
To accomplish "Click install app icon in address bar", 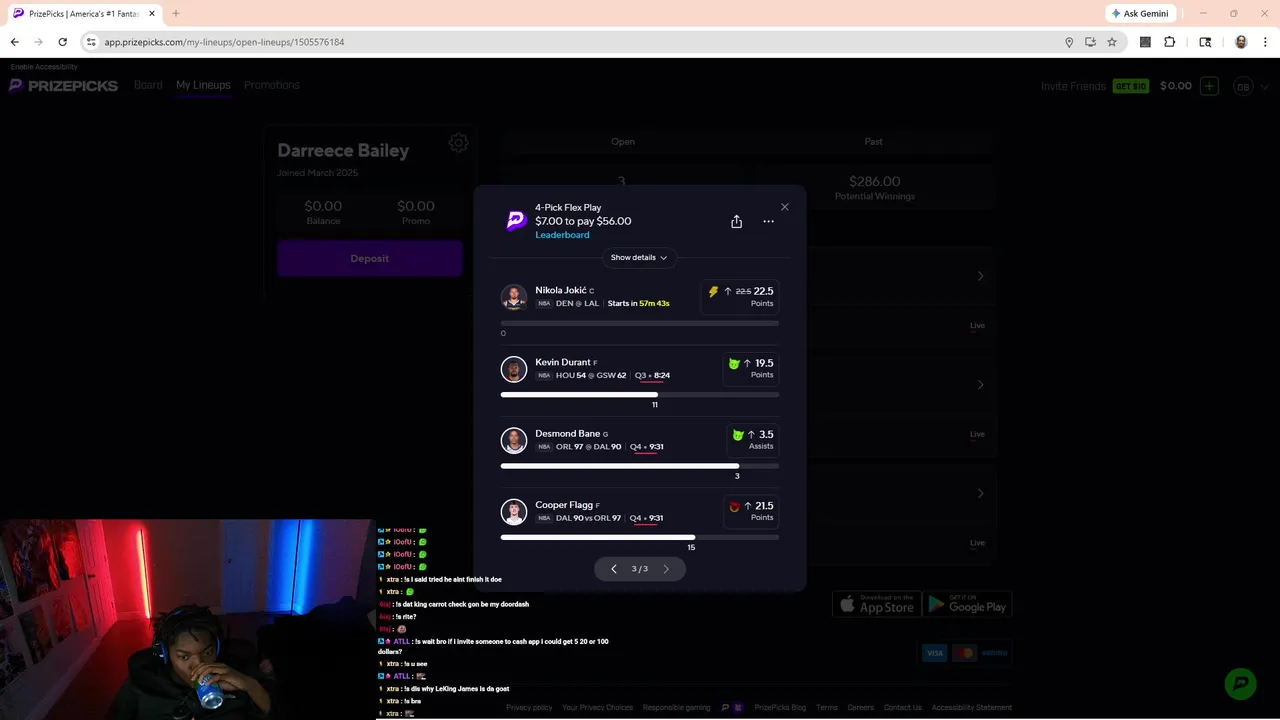I will 1090,42.
